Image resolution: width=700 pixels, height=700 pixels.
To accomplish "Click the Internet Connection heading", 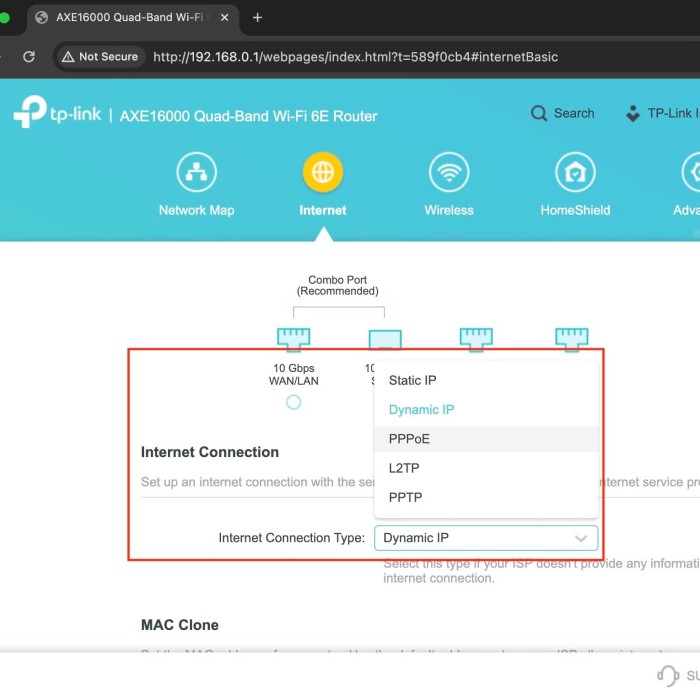I will 210,452.
